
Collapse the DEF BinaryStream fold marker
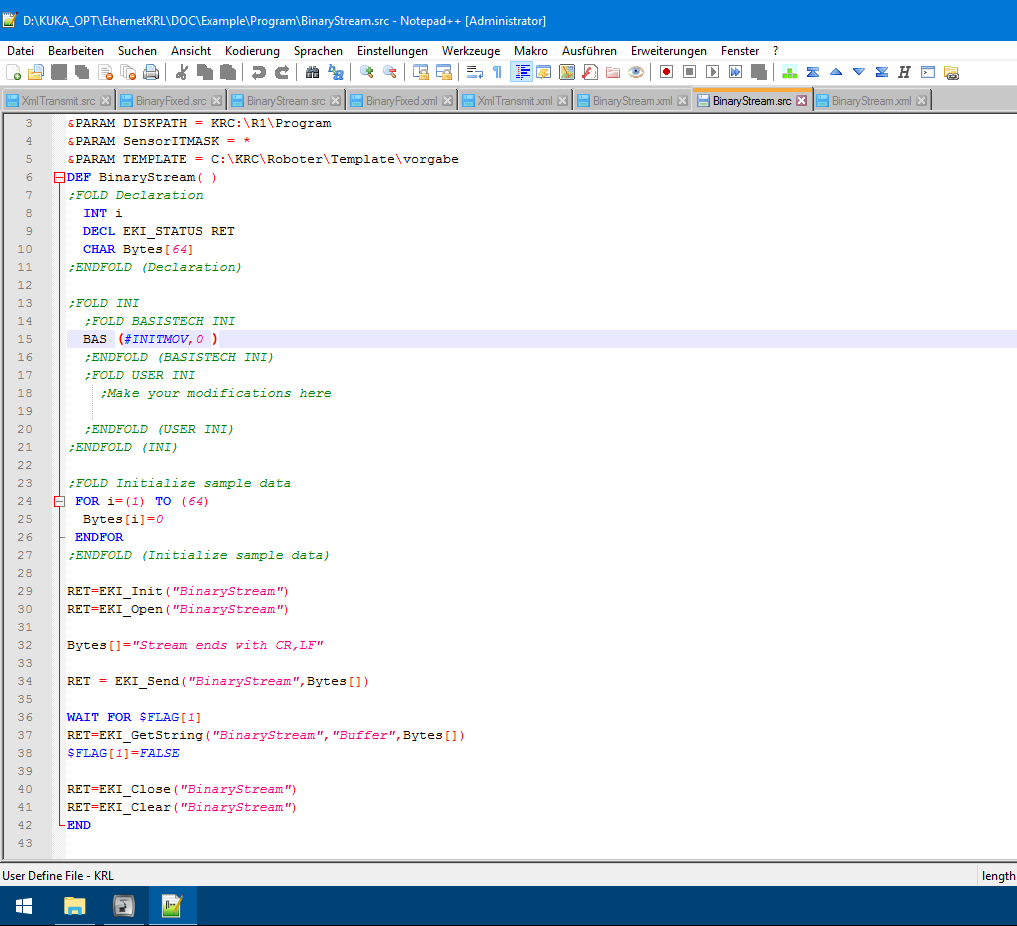(x=59, y=177)
